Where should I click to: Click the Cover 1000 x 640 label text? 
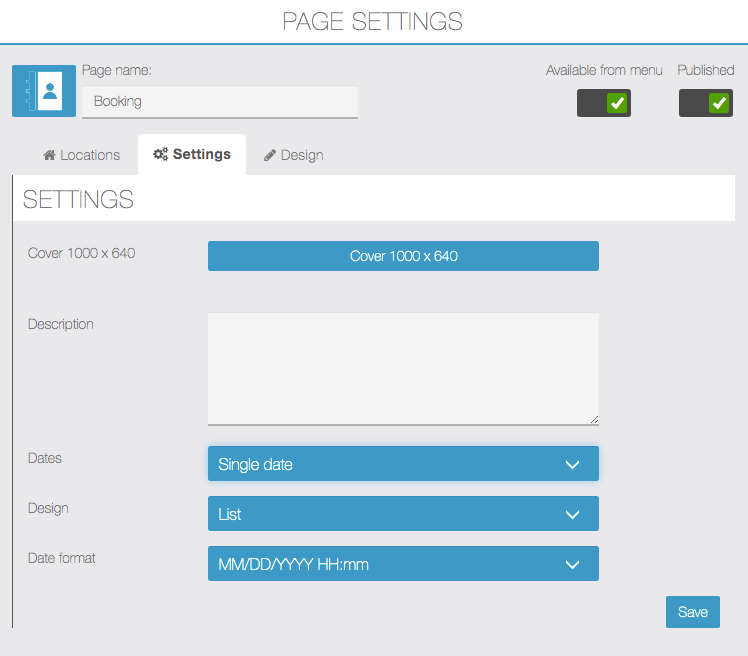82,253
